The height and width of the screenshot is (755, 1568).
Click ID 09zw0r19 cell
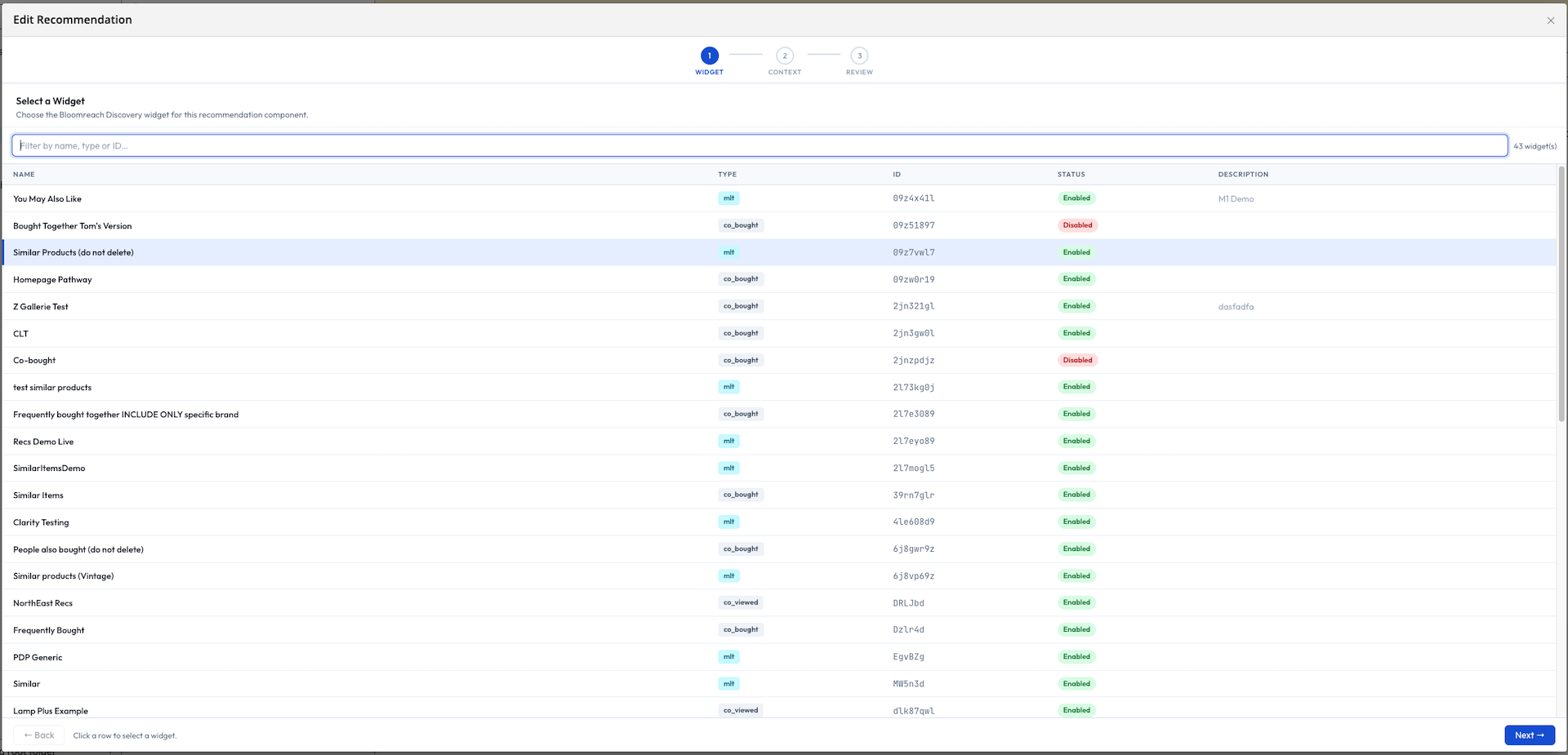(x=914, y=279)
